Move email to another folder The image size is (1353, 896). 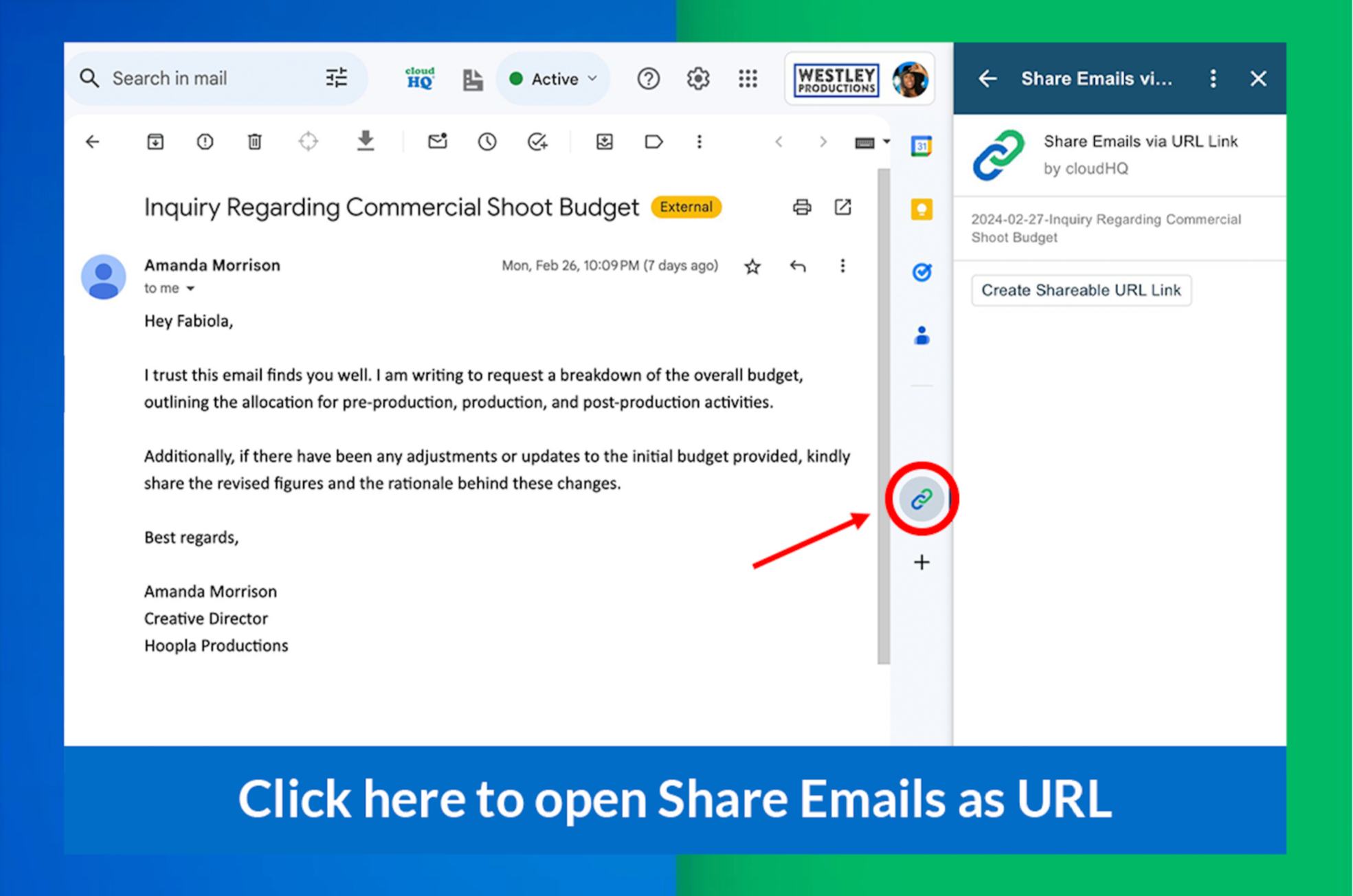pos(605,142)
